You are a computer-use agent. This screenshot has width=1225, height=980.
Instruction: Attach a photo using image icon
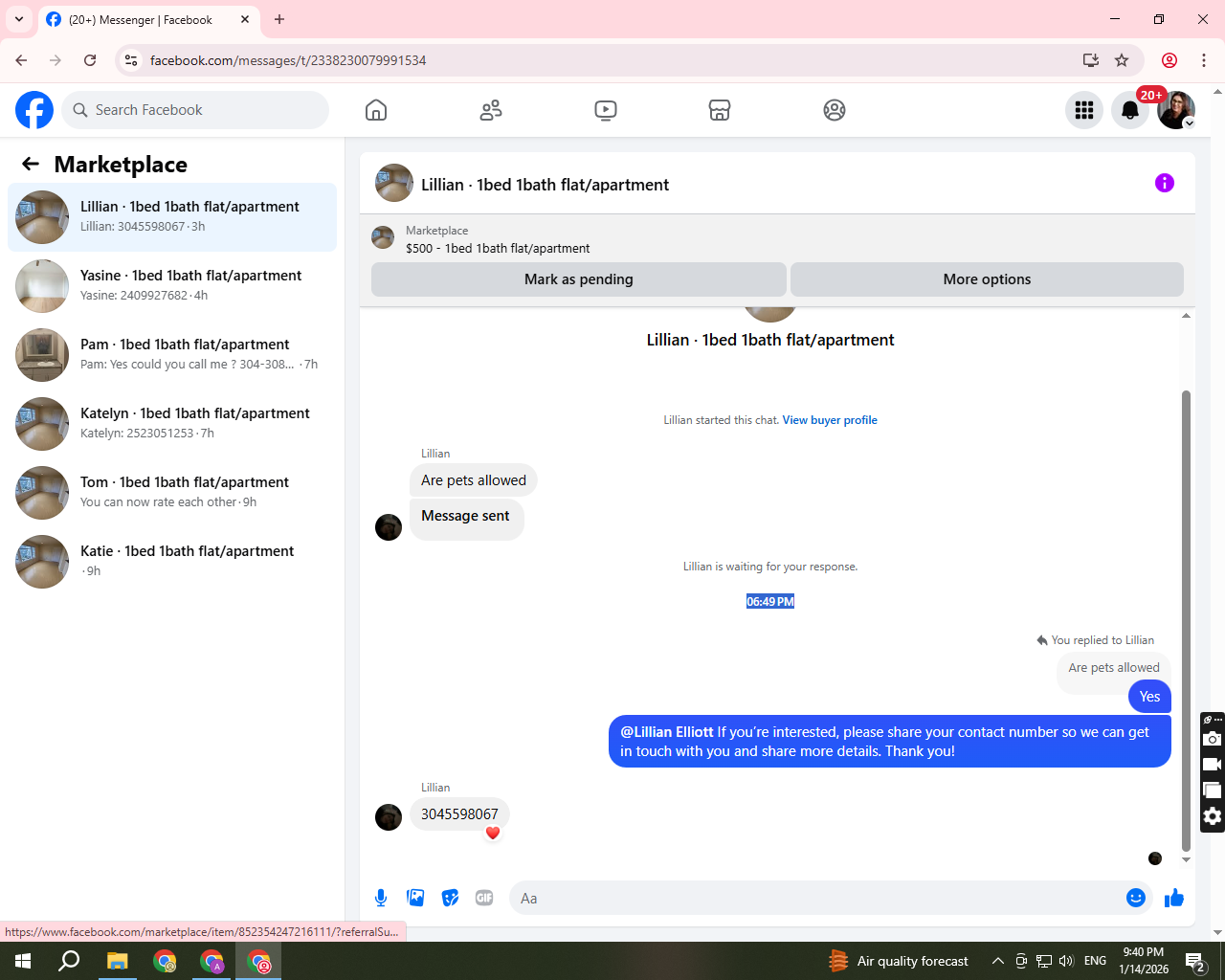coord(415,898)
